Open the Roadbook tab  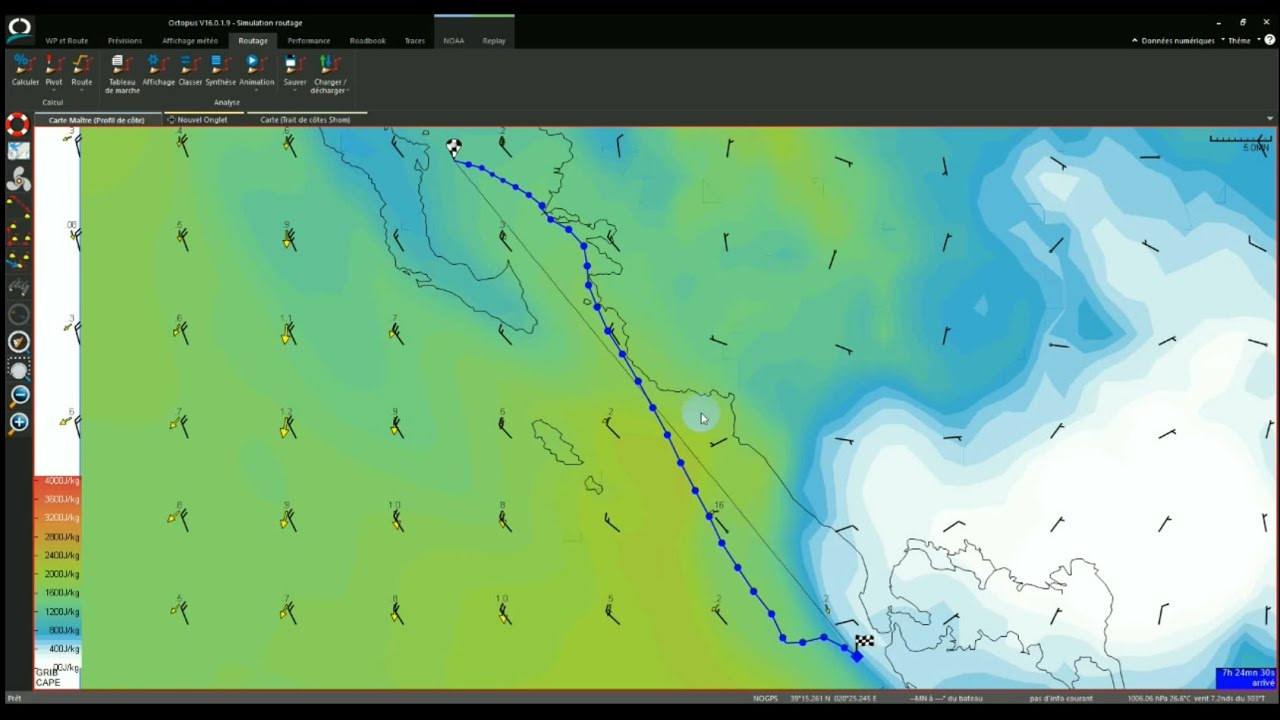coord(367,41)
